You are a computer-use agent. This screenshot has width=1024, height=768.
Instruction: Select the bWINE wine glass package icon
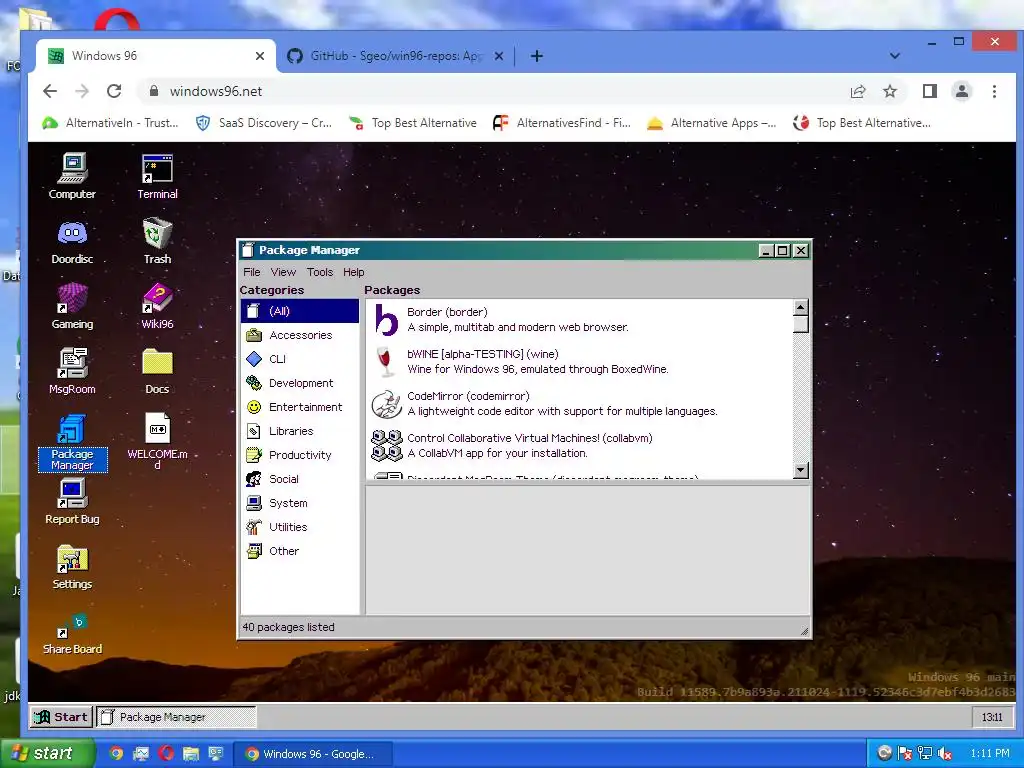pos(385,361)
